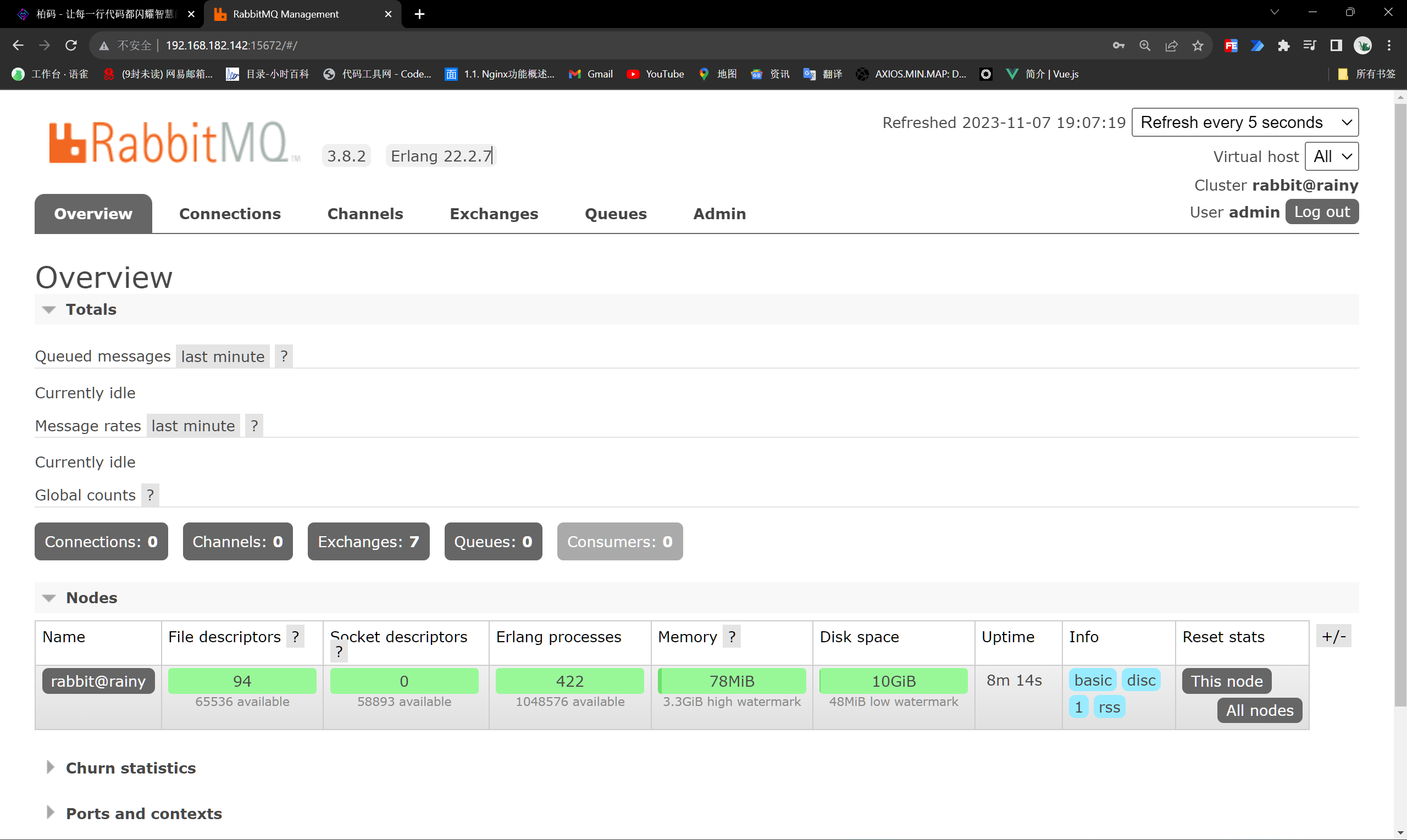Toggle the +/- column selector in Nodes table
Image resolution: width=1407 pixels, height=840 pixels.
(1334, 636)
